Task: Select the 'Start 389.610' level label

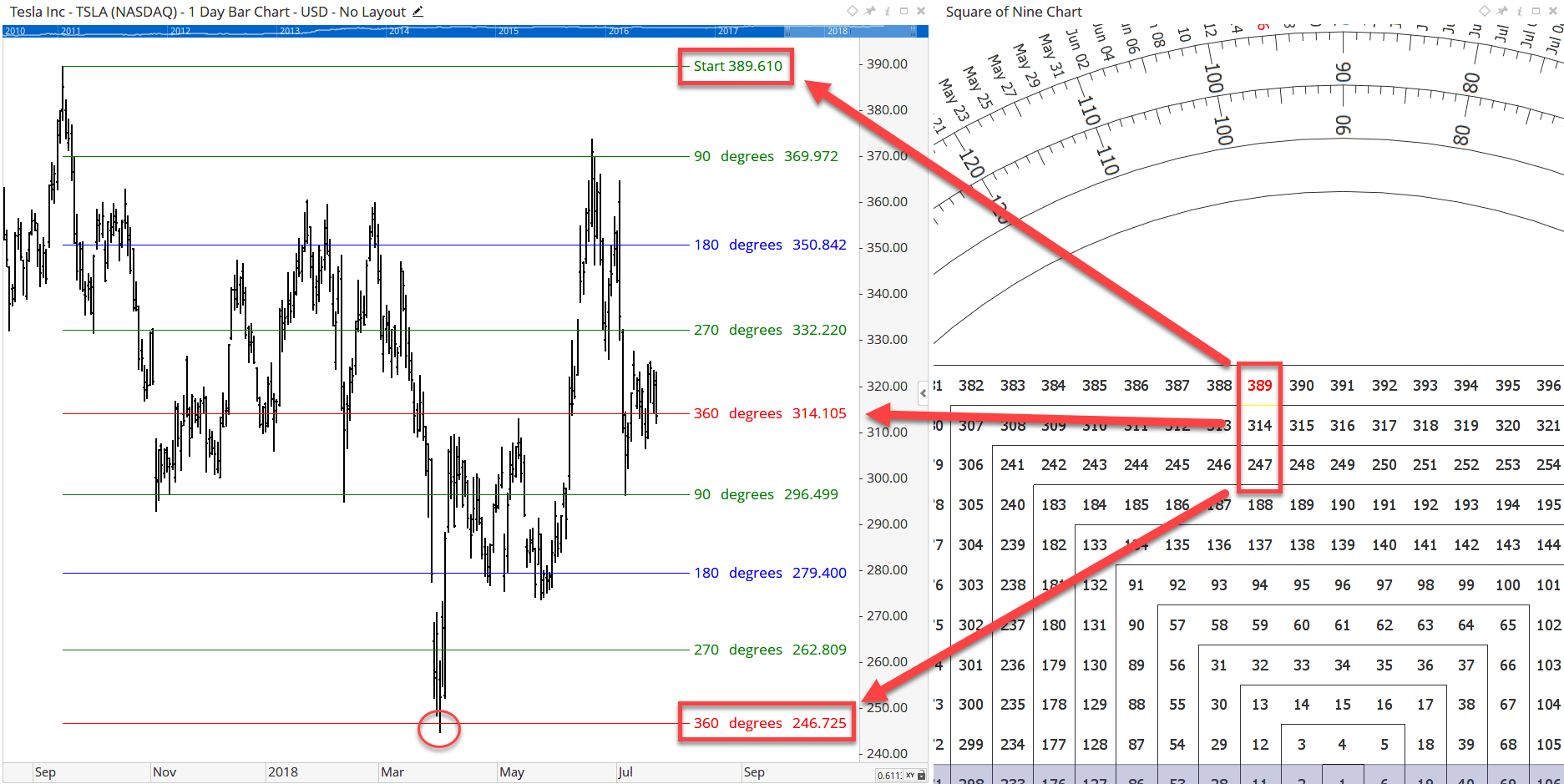Action: click(738, 66)
